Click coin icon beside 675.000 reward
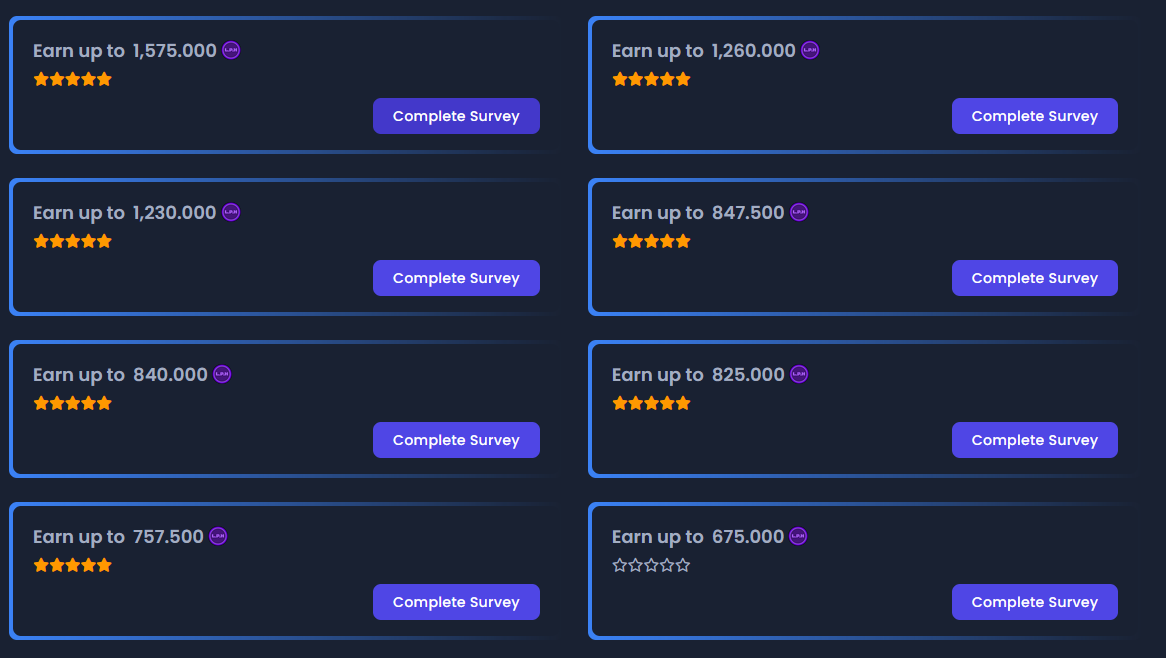The height and width of the screenshot is (658, 1166). point(798,536)
